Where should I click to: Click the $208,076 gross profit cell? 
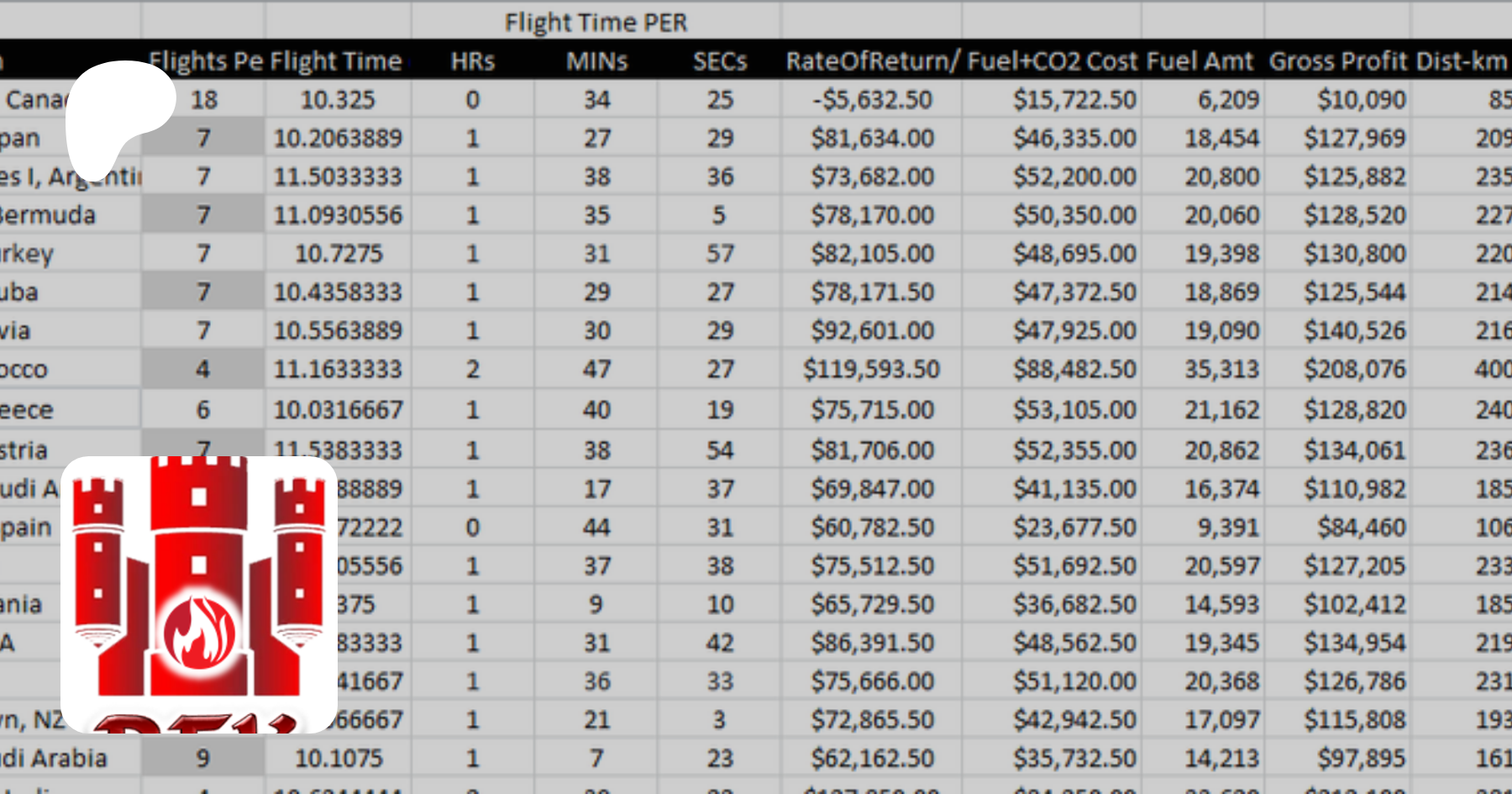coord(1354,369)
